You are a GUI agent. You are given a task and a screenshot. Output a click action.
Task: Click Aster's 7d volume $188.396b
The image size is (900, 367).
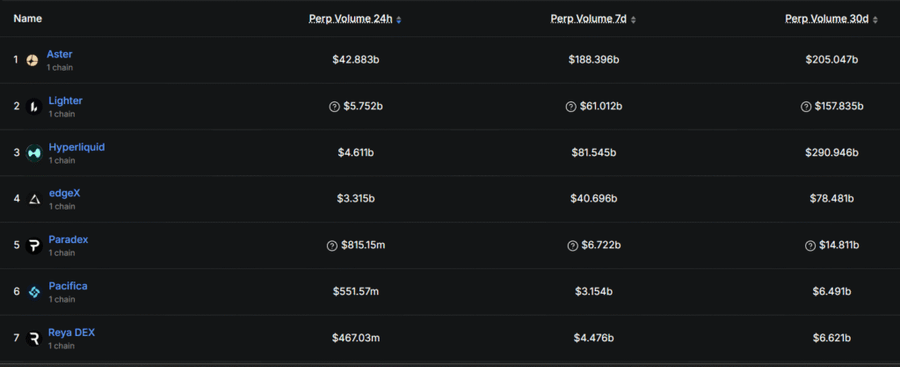[x=594, y=60]
